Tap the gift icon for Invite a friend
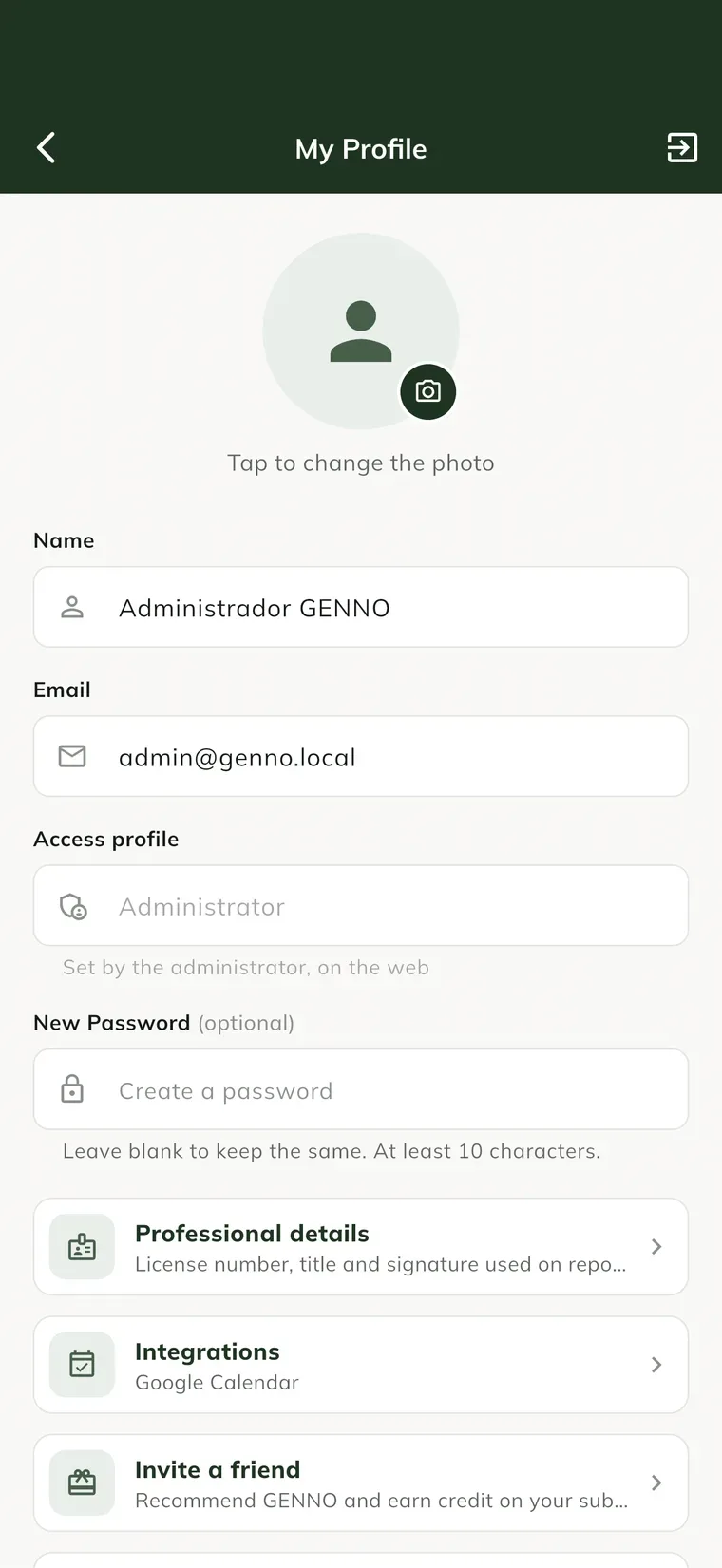The image size is (722, 1568). [x=83, y=1483]
